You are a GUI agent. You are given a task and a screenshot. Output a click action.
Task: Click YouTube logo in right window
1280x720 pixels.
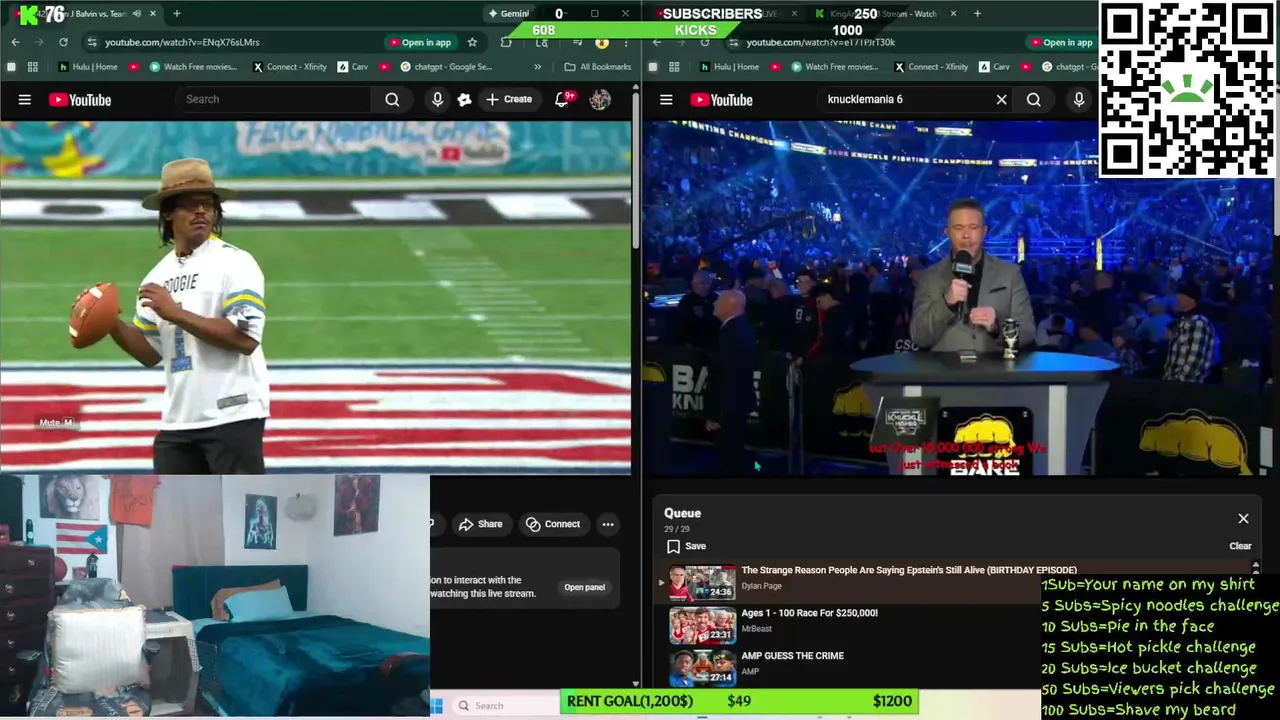coord(721,100)
